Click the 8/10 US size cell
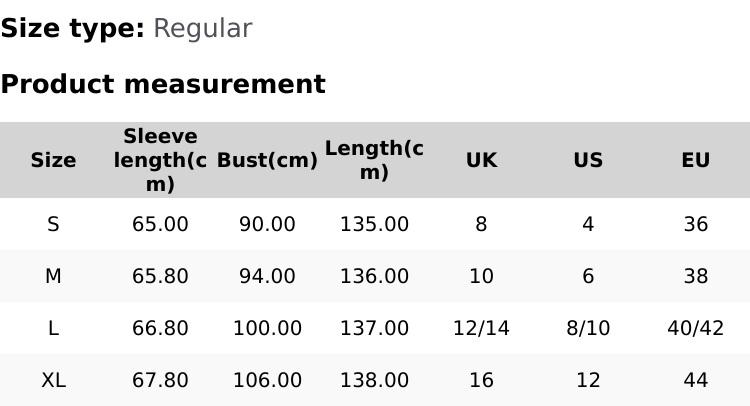The image size is (750, 406). pos(588,328)
